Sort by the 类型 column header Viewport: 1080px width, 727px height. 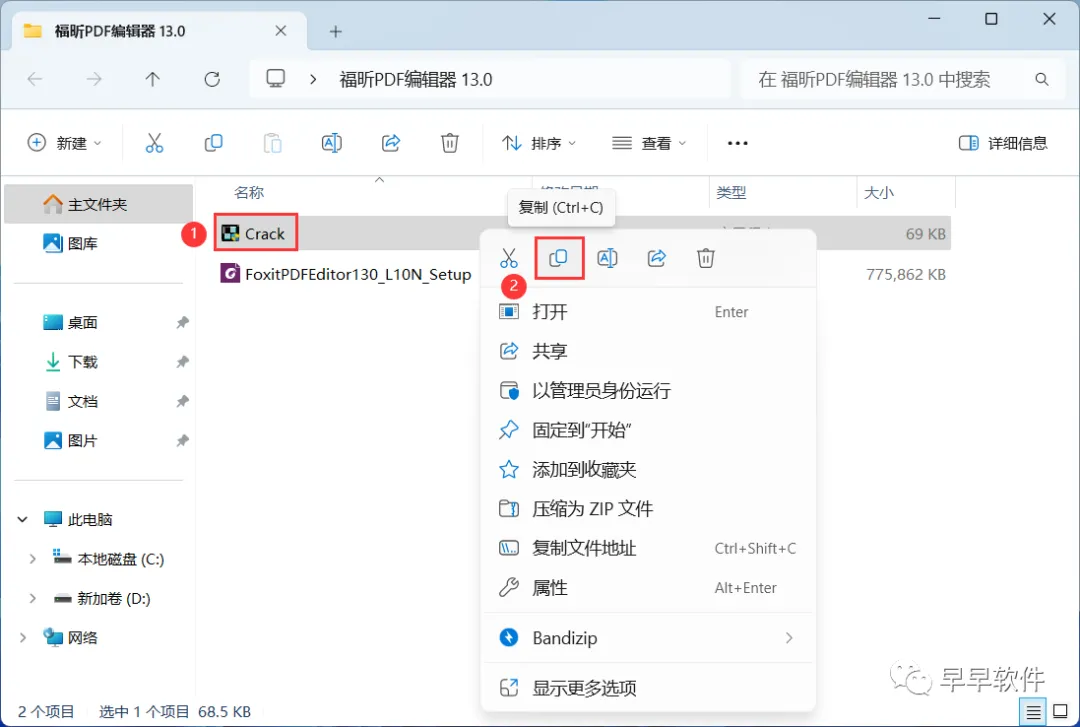pos(731,192)
